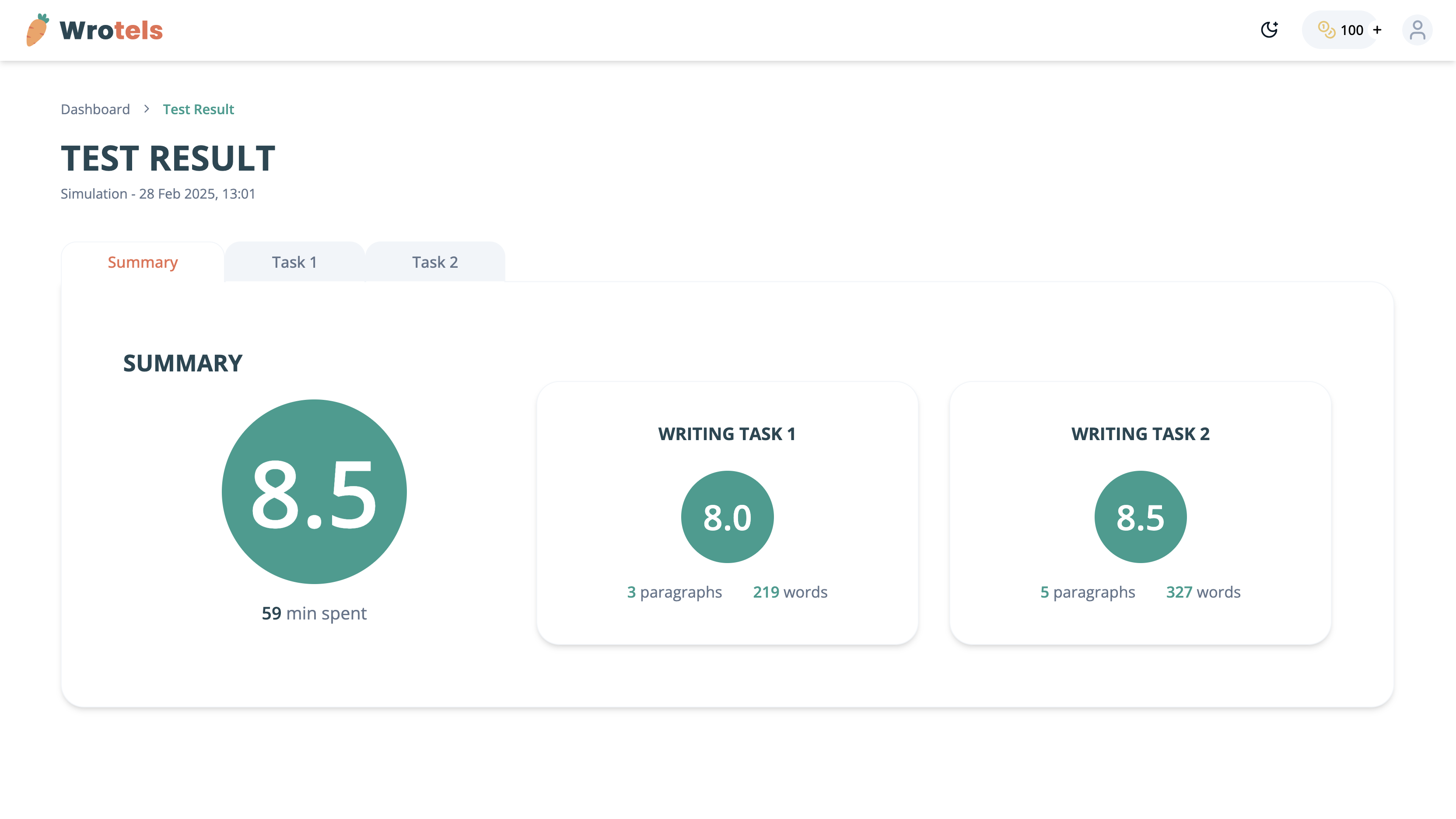1456x819 pixels.
Task: Click the 8.0 Task 1 score circle
Action: [727, 517]
